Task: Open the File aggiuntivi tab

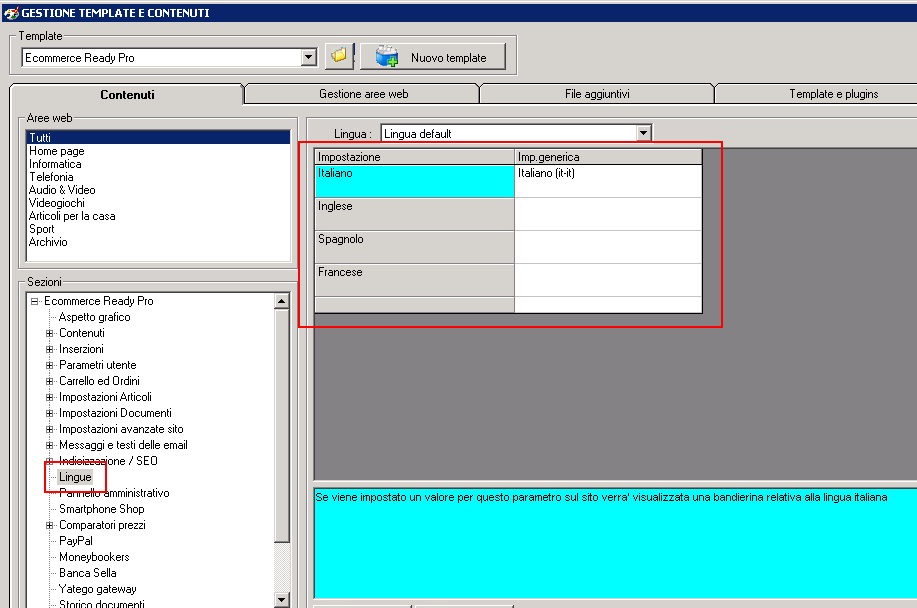Action: 597,94
